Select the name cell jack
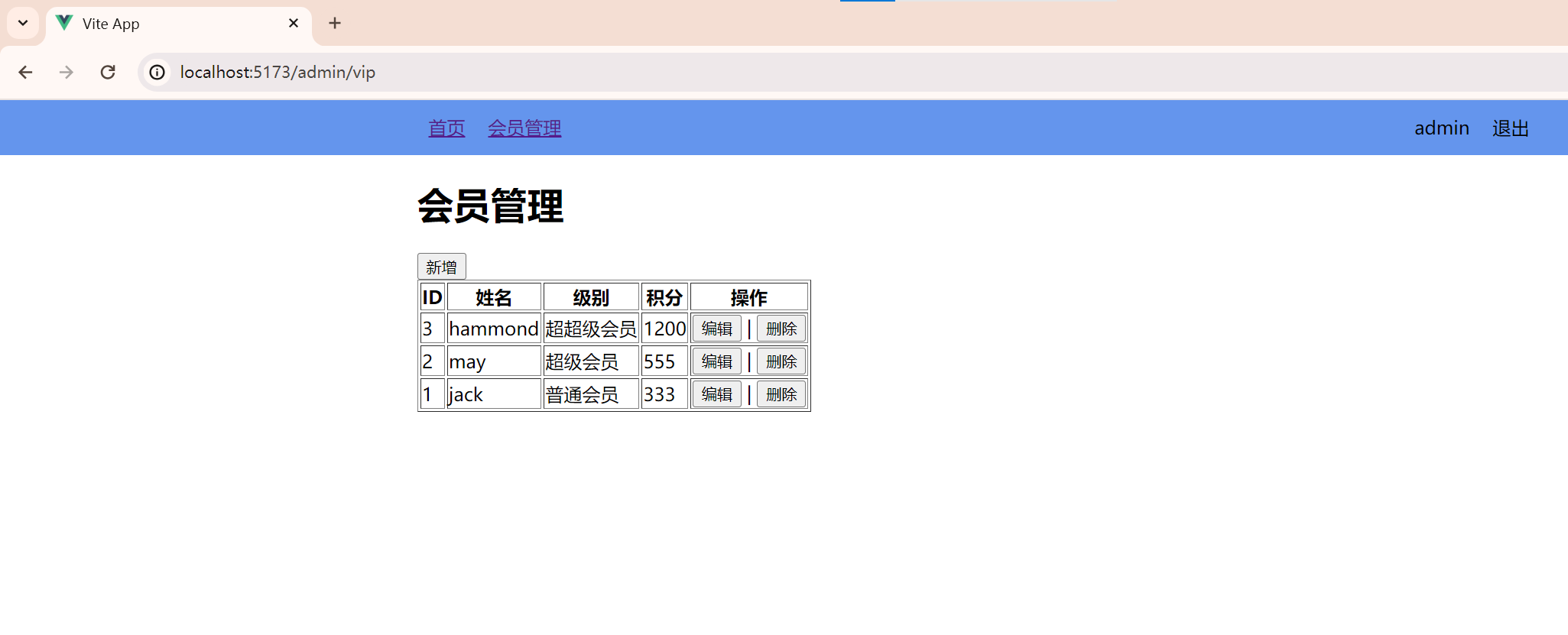 494,394
